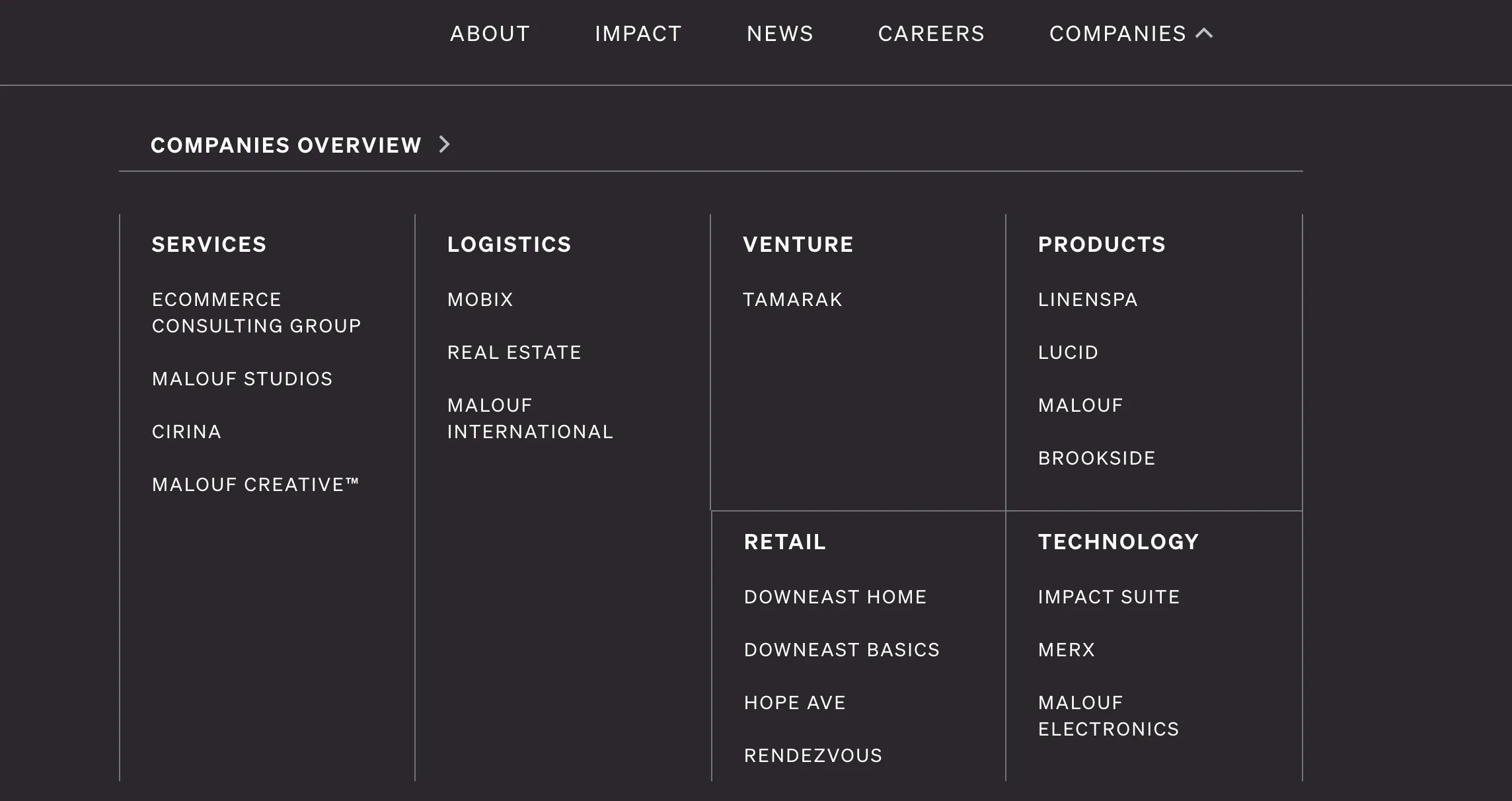This screenshot has height=801, width=1512.
Task: Click the Lucid link under Products
Action: 1067,352
